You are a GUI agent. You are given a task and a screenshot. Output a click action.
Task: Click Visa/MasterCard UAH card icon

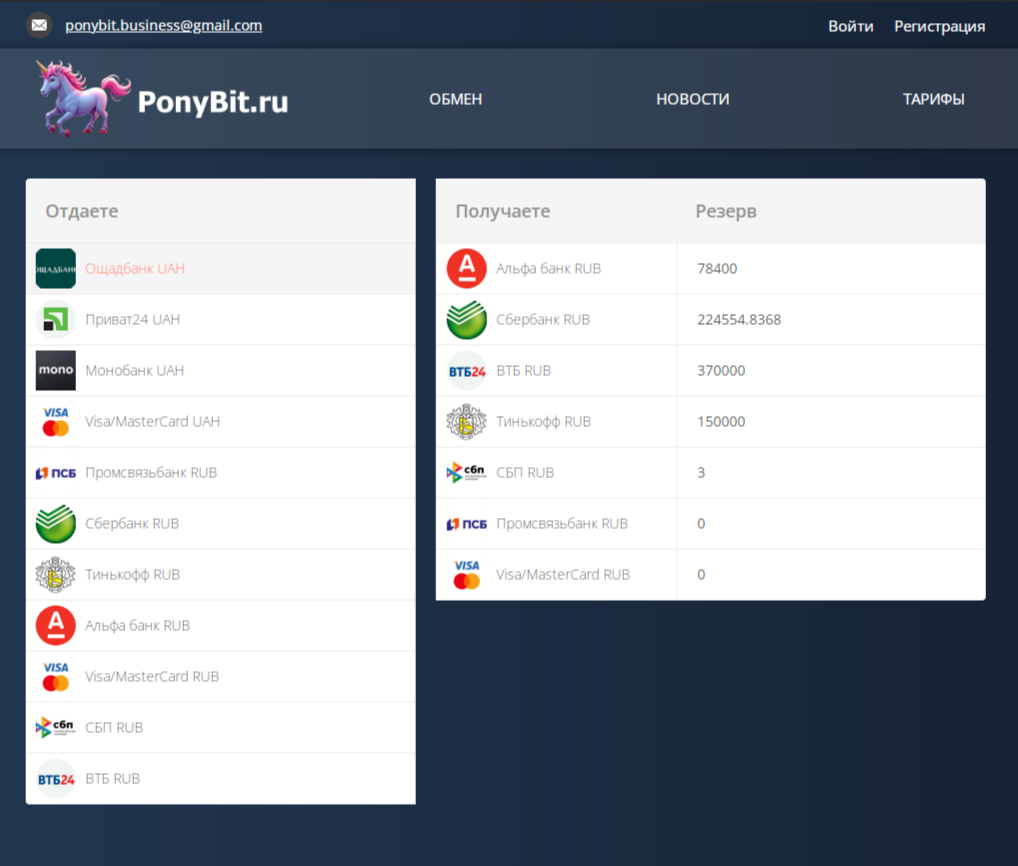(56, 421)
